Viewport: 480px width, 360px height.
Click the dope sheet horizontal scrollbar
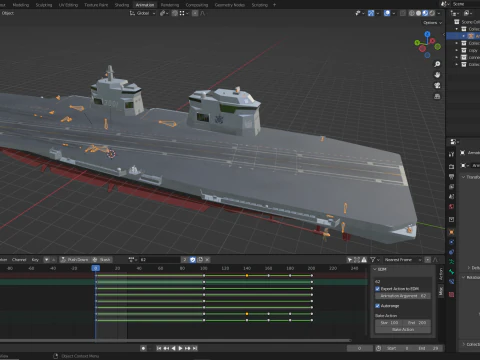click(x=175, y=340)
